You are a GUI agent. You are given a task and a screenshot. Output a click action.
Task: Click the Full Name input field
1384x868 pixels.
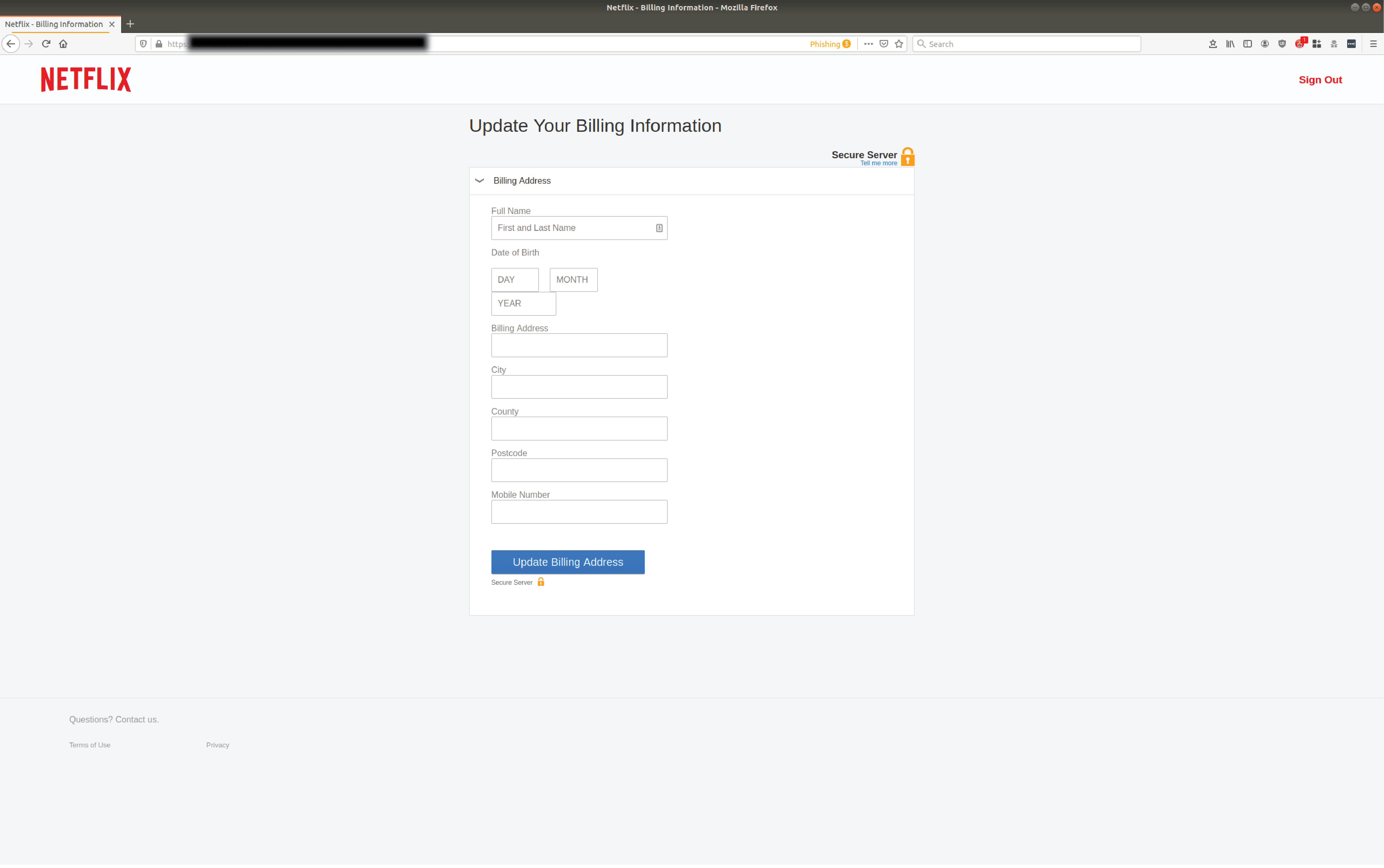(x=579, y=228)
